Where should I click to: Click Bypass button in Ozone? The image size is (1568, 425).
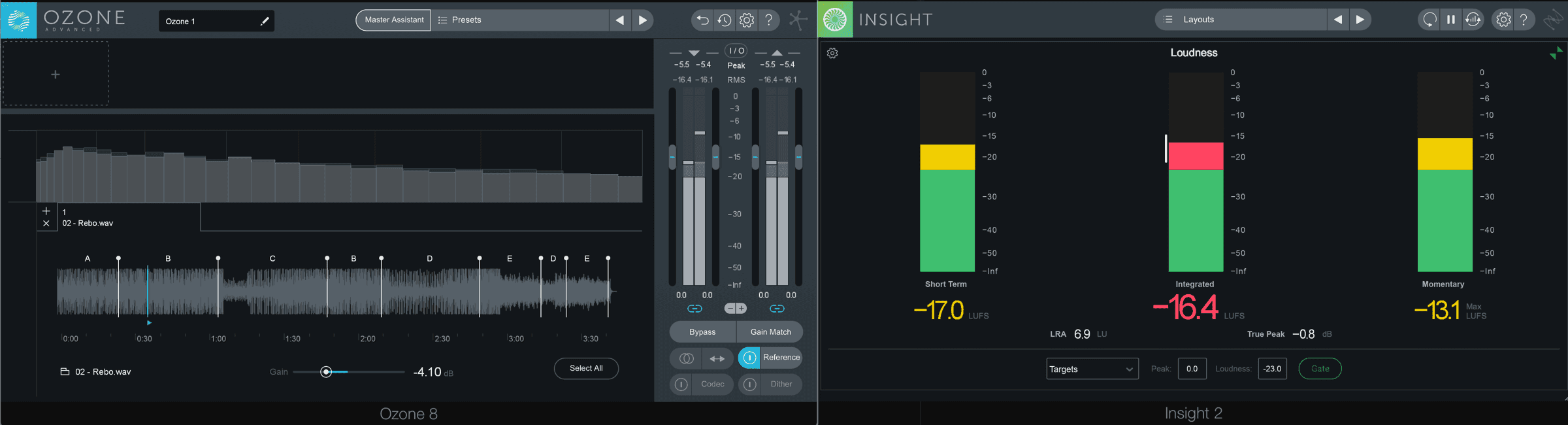[x=702, y=332]
